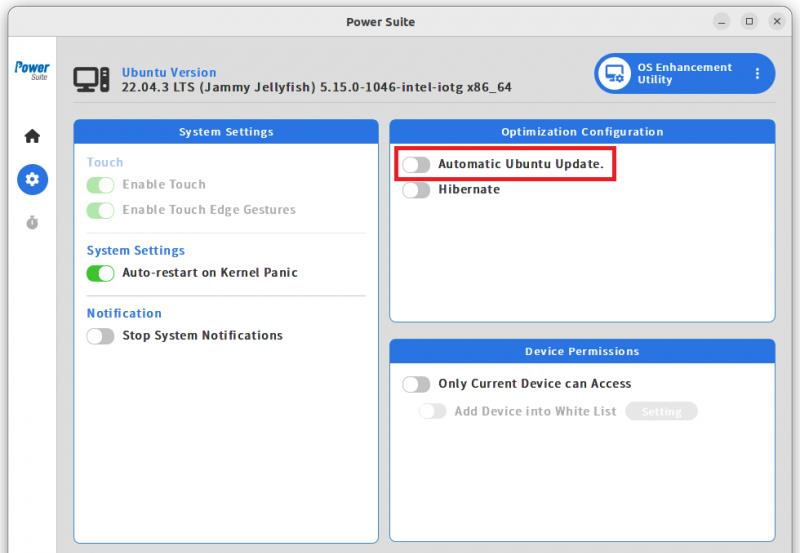Open the stopwatch timer sidebar icon
800x553 pixels.
[x=32, y=222]
